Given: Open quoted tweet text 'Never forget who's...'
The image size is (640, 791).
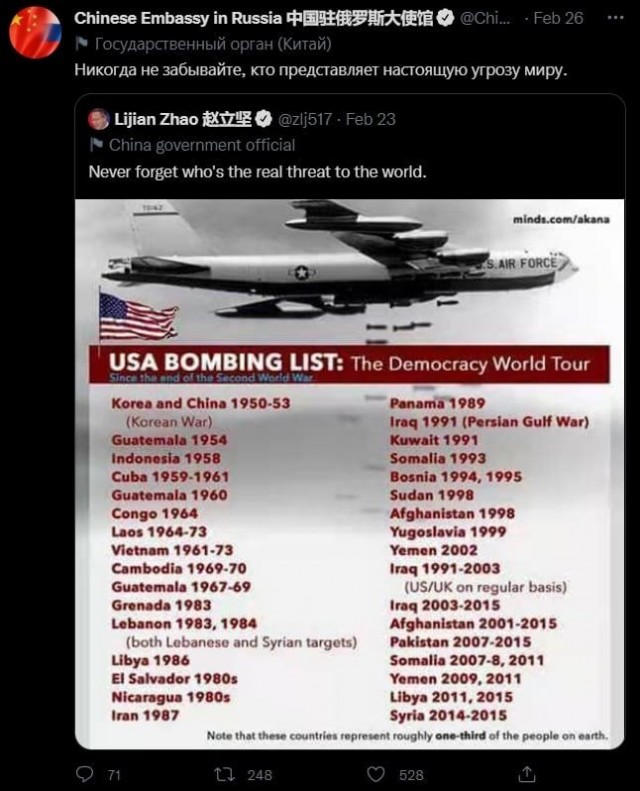Looking at the screenshot, I should pos(257,171).
